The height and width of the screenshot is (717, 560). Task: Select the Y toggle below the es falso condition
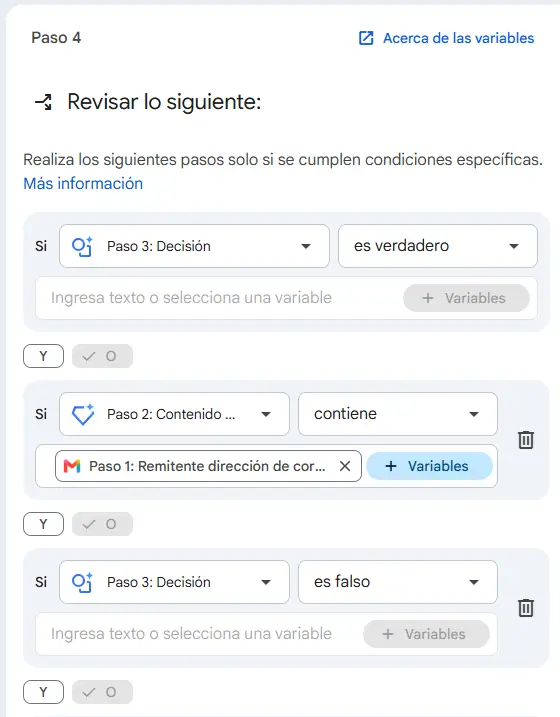click(43, 692)
